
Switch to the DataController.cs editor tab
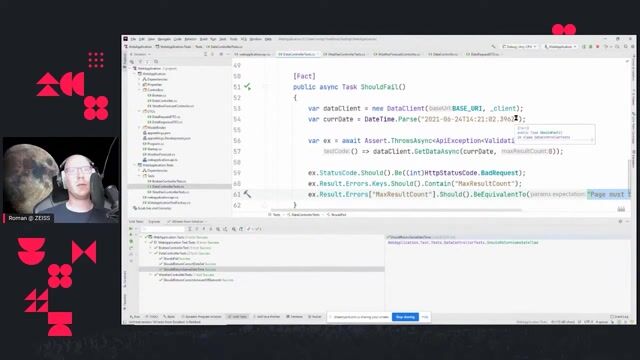(443, 54)
